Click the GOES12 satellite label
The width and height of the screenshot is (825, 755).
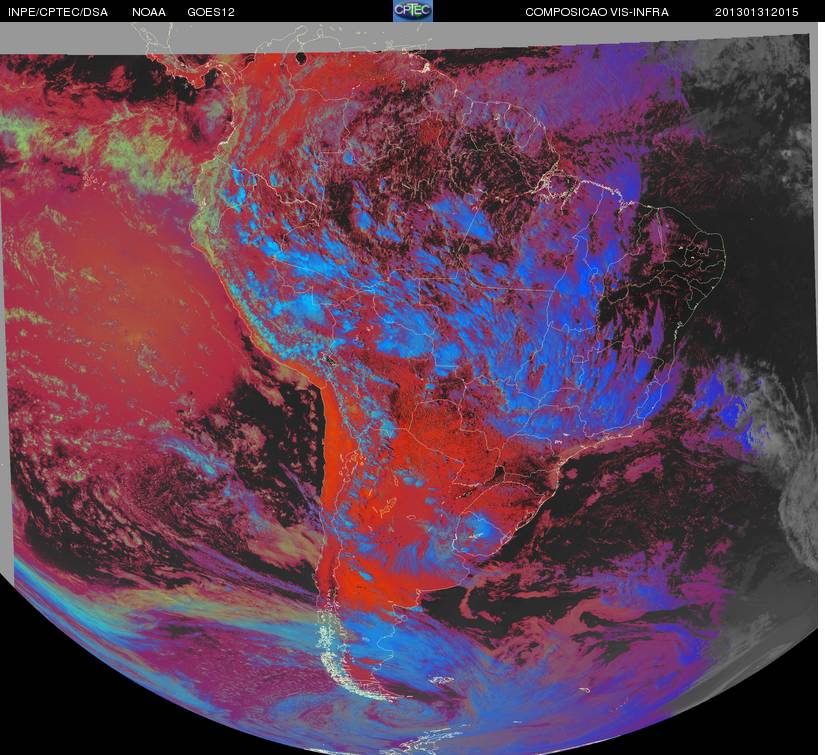coord(211,12)
